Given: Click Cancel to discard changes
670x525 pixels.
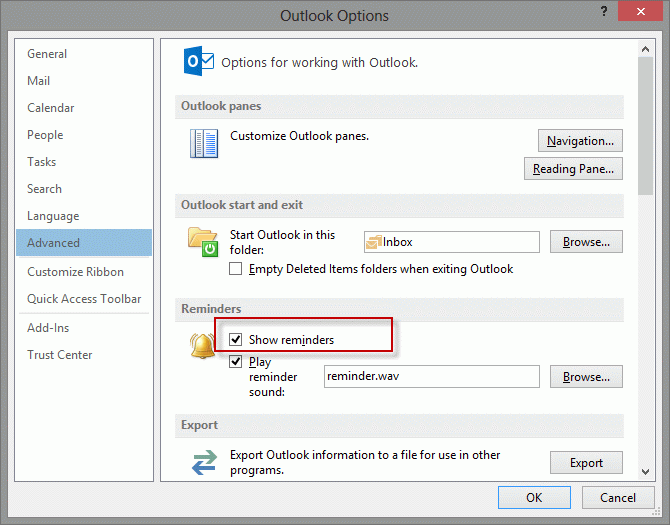Looking at the screenshot, I should coord(618,498).
